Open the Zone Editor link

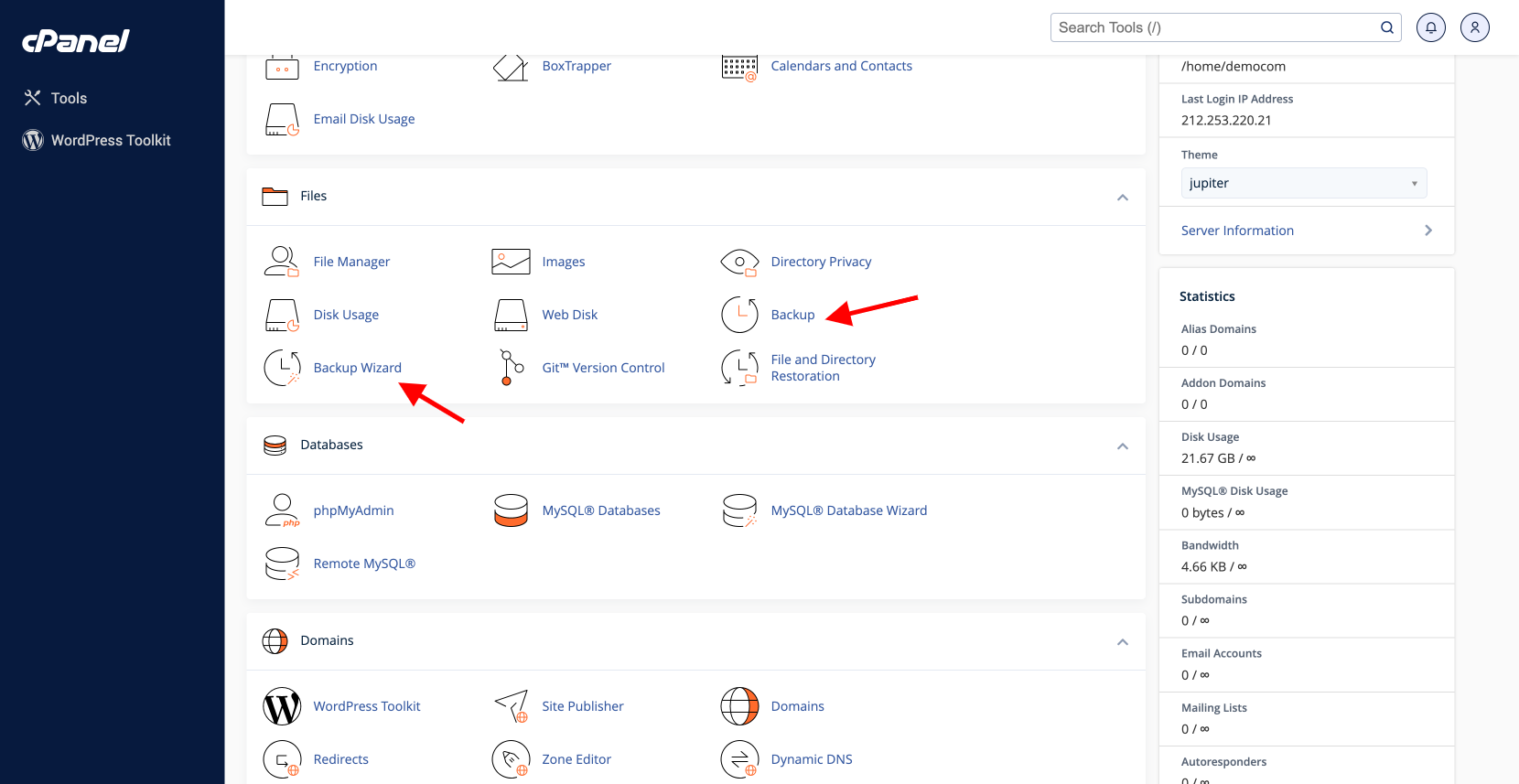click(576, 759)
